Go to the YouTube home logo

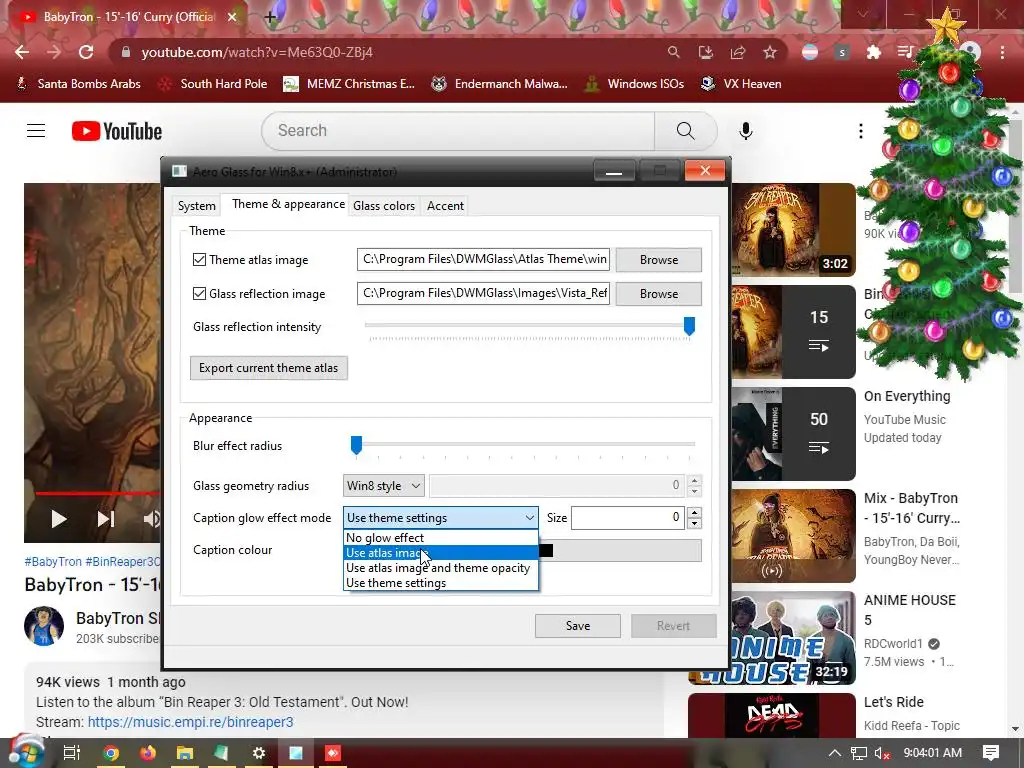pyautogui.click(x=117, y=131)
